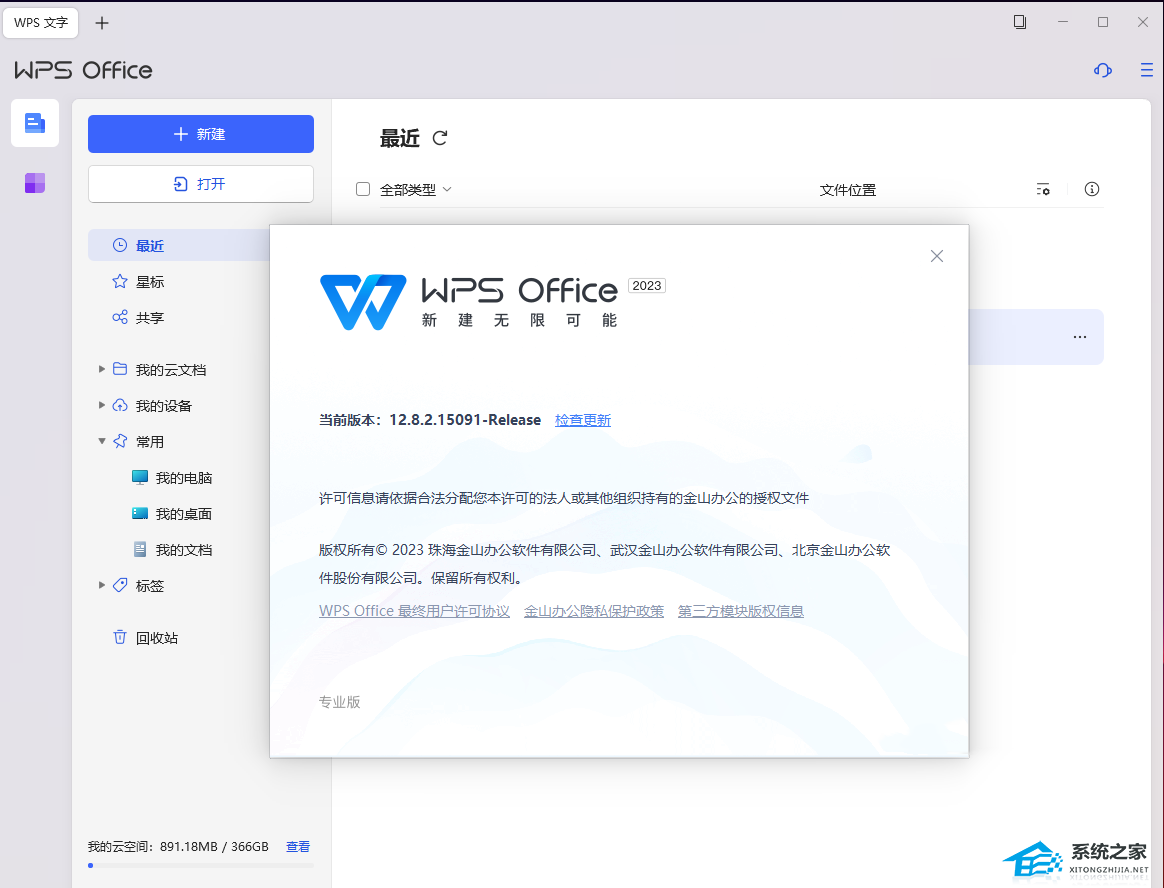Image resolution: width=1164 pixels, height=888 pixels.
Task: Click the 检查更新 link
Action: (x=583, y=420)
